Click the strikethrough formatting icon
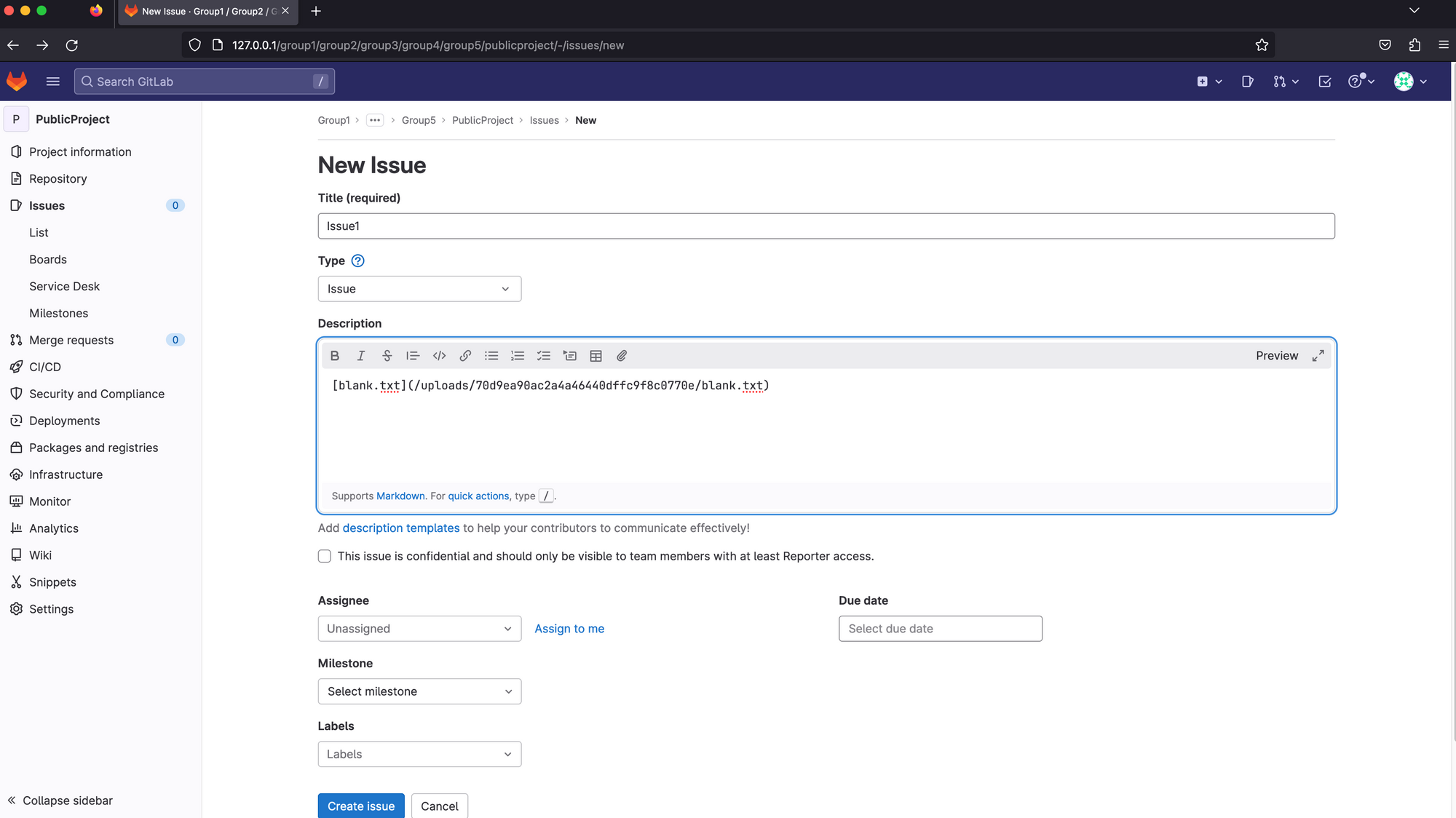The image size is (1456, 818). (x=387, y=356)
